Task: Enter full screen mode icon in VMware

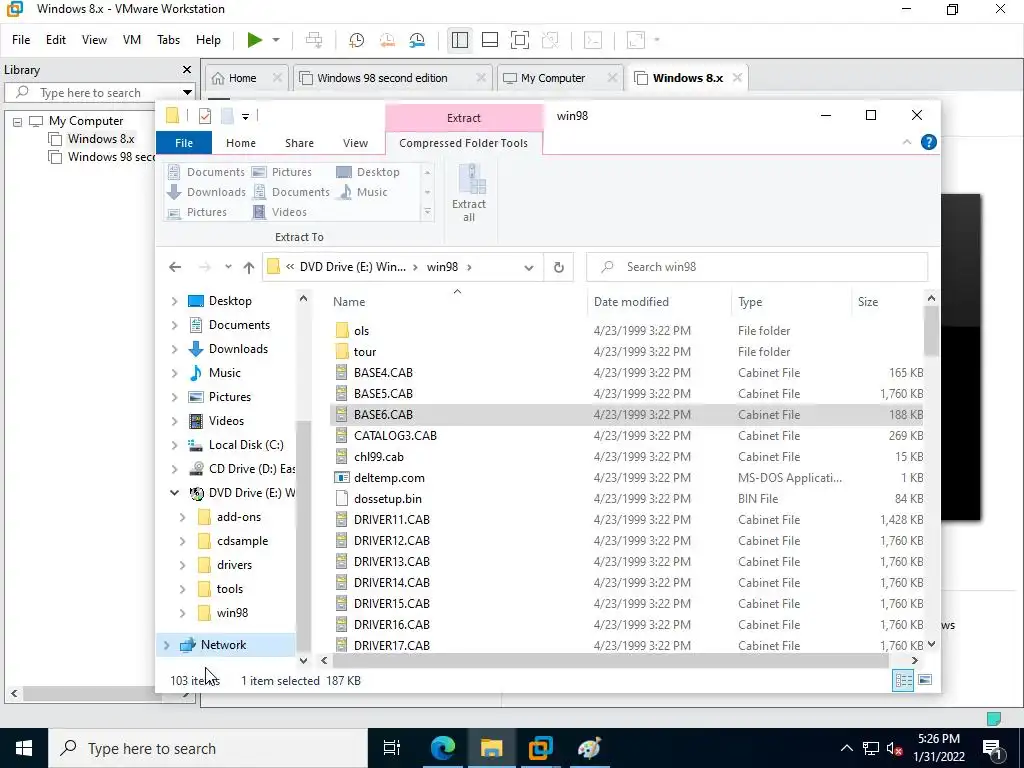Action: point(520,40)
